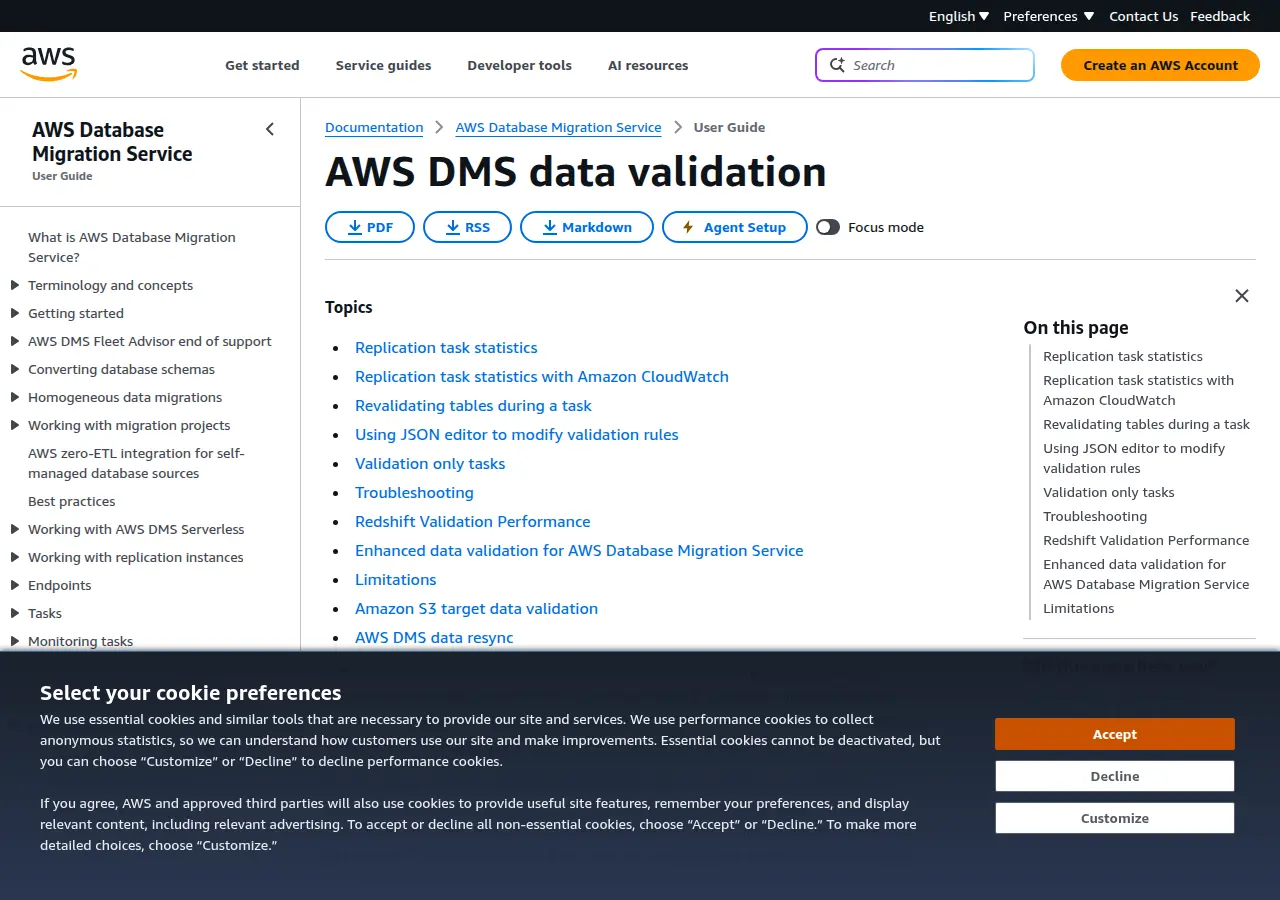This screenshot has width=1280, height=900.
Task: Expand the Getting started tree item
Action: [x=15, y=313]
